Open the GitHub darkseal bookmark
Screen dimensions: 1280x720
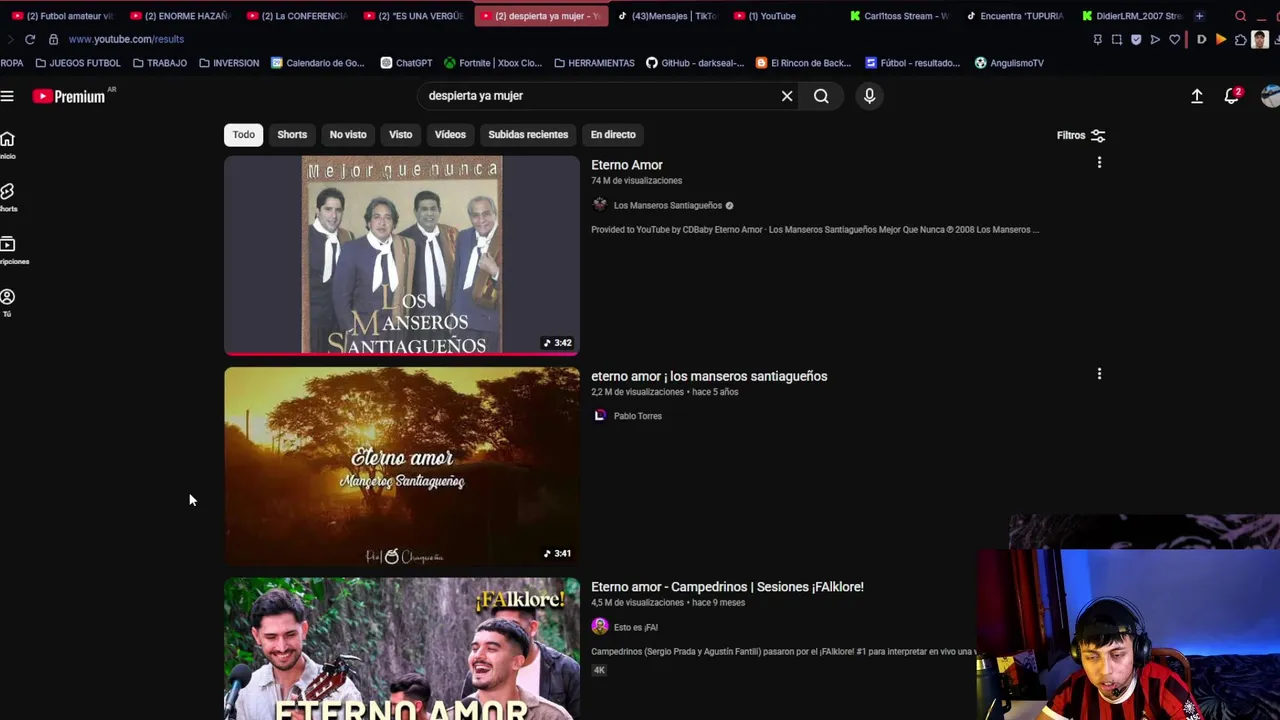coord(695,63)
